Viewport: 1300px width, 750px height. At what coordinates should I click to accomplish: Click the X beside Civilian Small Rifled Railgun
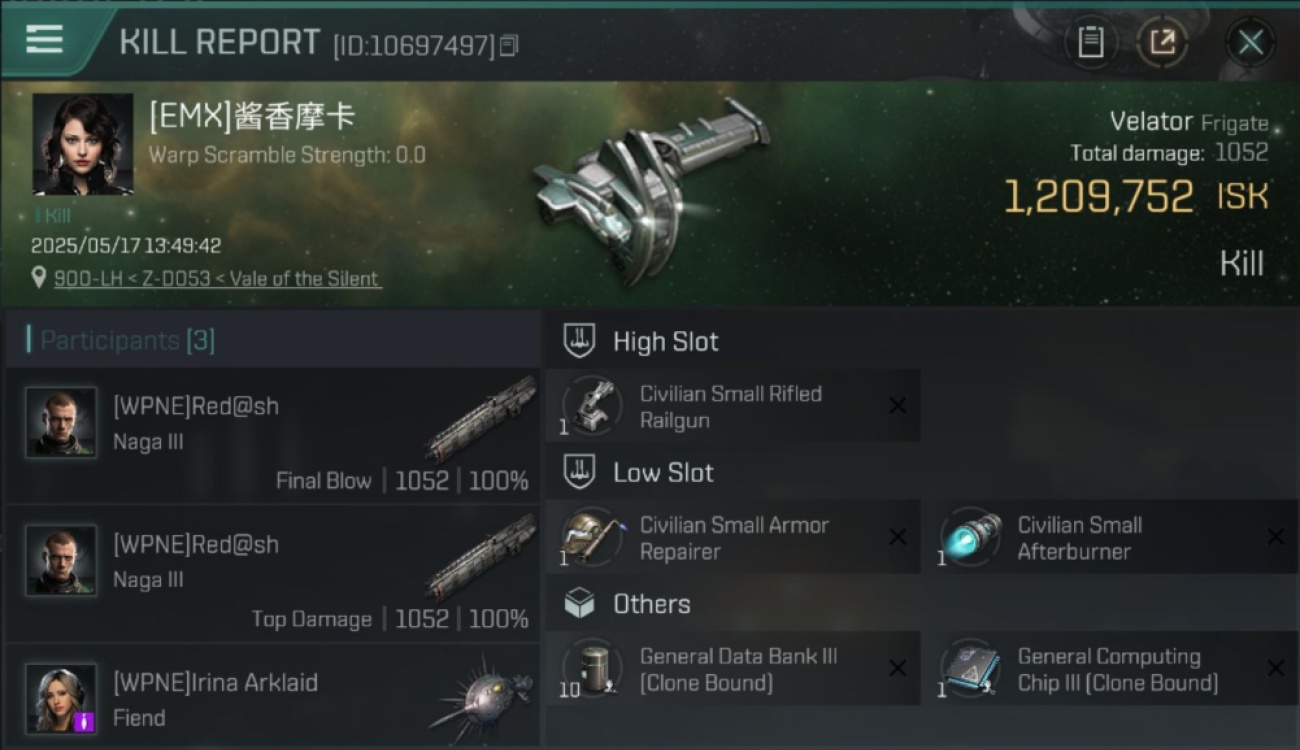point(898,406)
